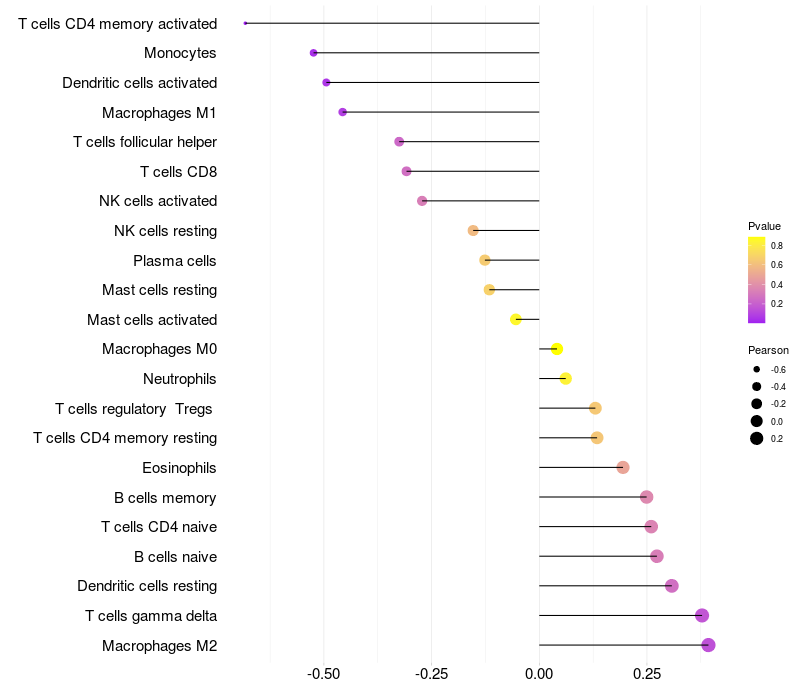Click the 0.25 x-axis tick label

647,674
